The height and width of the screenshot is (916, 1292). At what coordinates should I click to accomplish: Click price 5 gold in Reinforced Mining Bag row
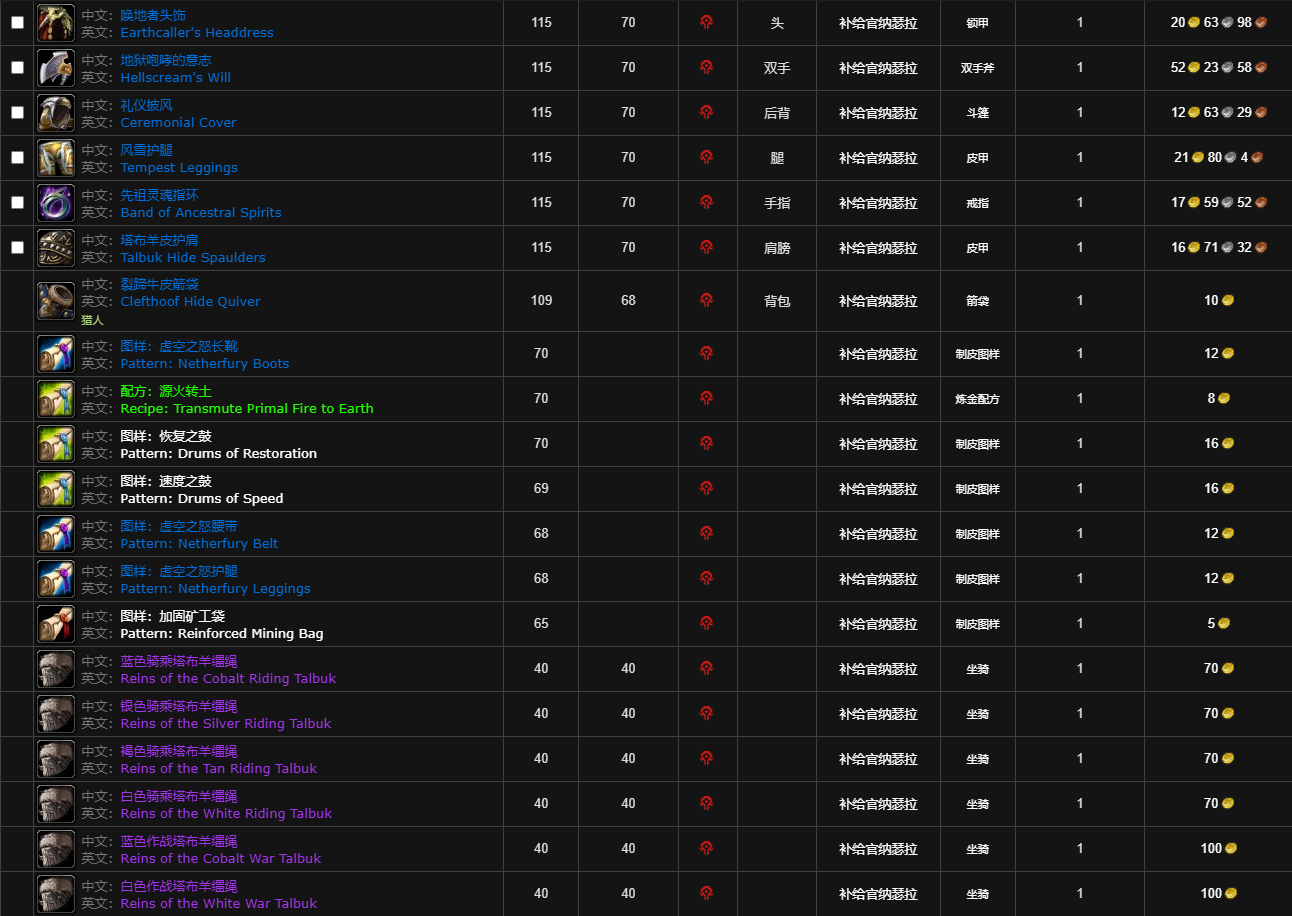pyautogui.click(x=1219, y=623)
